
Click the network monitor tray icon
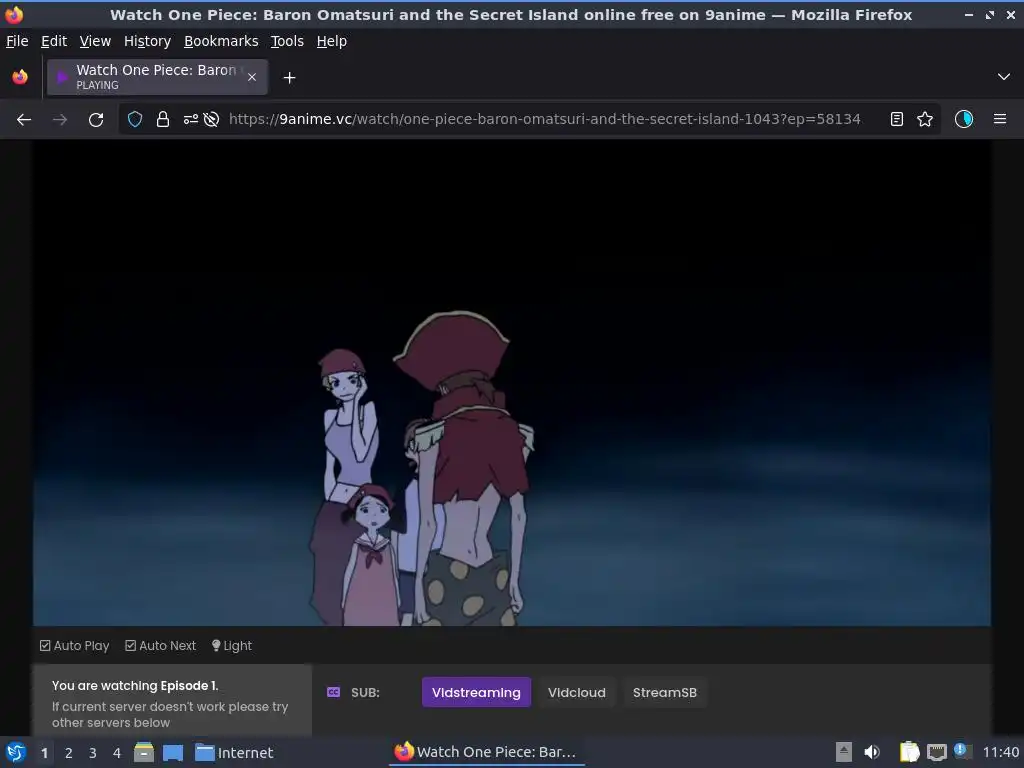click(x=937, y=753)
